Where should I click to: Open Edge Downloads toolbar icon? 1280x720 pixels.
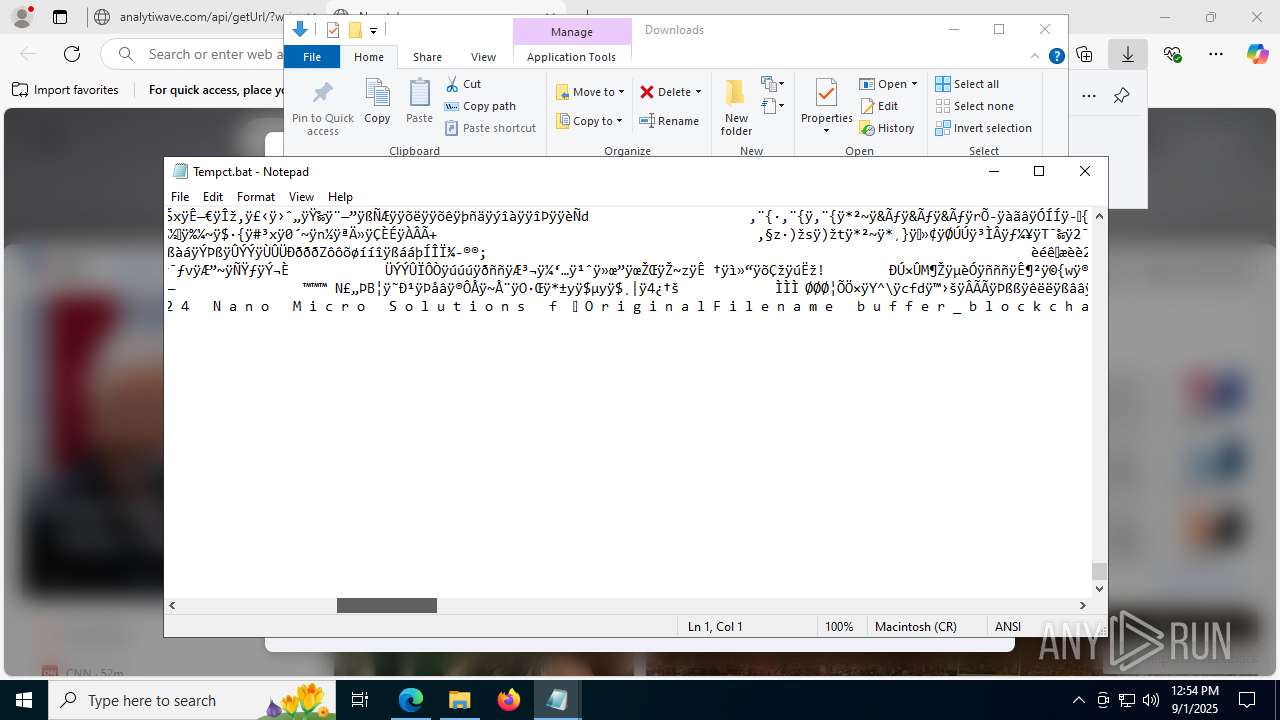pyautogui.click(x=1127, y=54)
